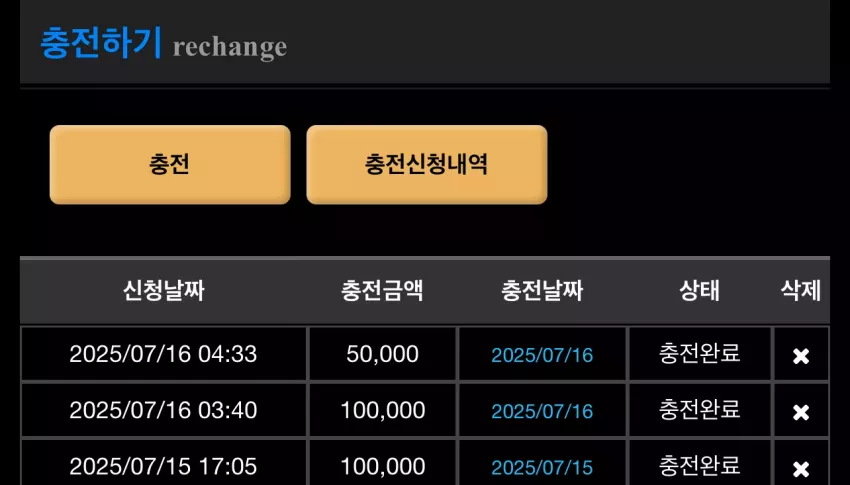
Task: Open the blue 2025/07/15 charge date link
Action: pos(542,468)
